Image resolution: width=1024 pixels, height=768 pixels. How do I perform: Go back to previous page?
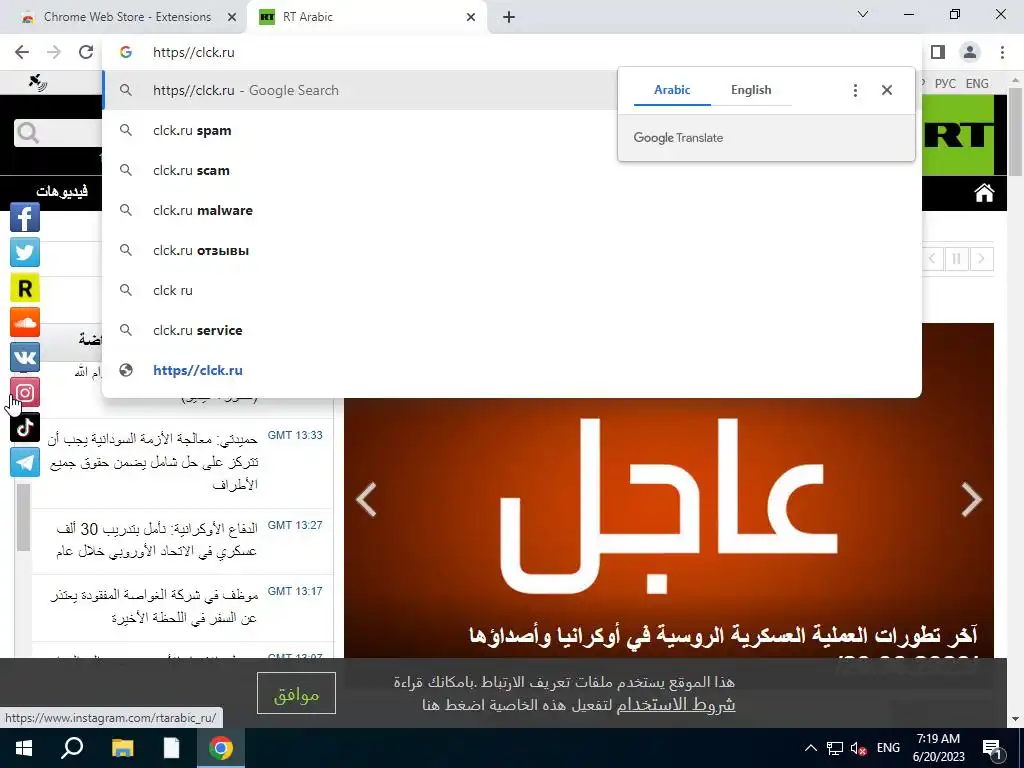click(22, 52)
